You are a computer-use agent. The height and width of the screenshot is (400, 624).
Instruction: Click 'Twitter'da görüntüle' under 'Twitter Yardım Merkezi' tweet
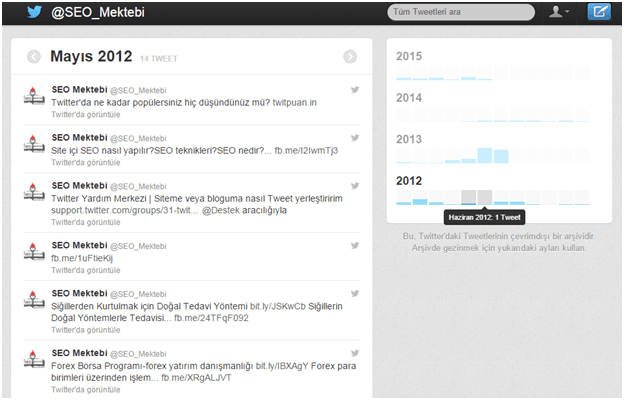click(86, 222)
